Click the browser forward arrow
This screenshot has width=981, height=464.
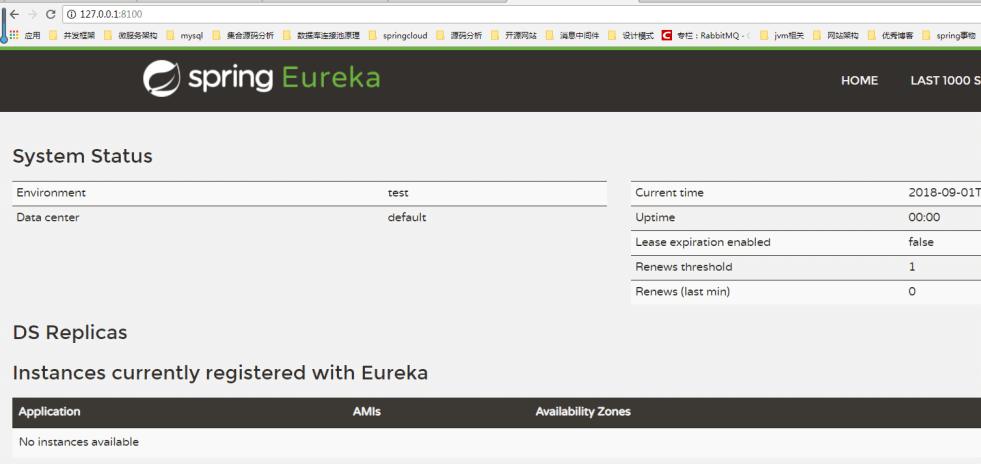33,14
